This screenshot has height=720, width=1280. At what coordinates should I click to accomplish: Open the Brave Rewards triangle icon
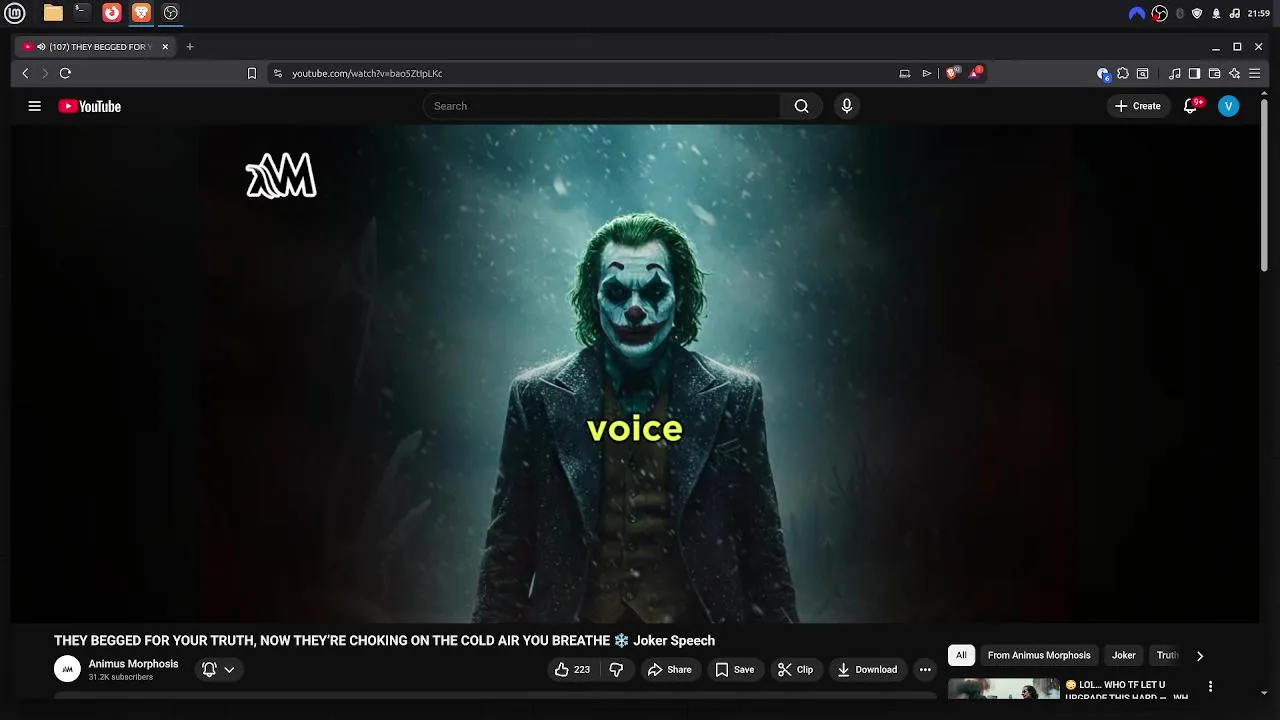pyautogui.click(x=976, y=73)
